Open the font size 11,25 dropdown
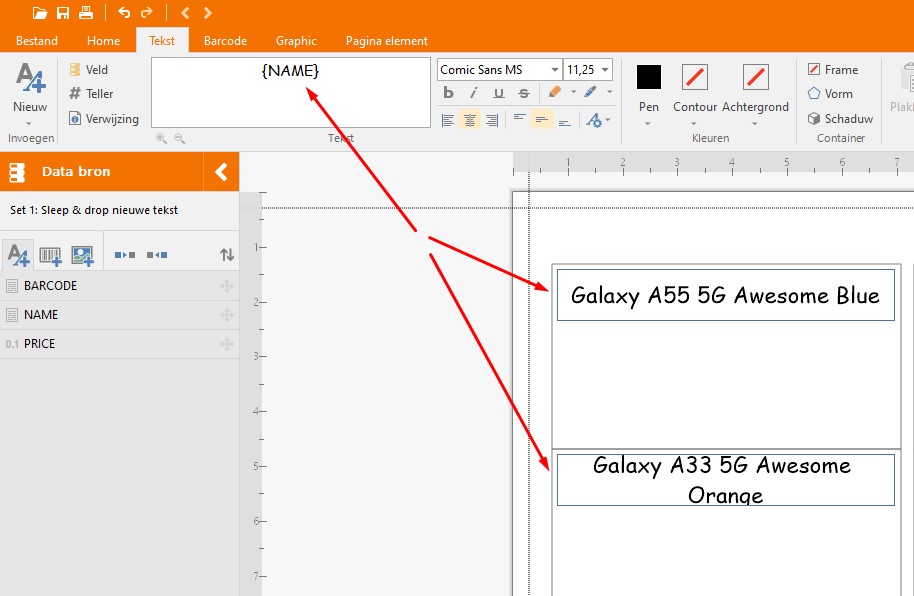 click(605, 70)
